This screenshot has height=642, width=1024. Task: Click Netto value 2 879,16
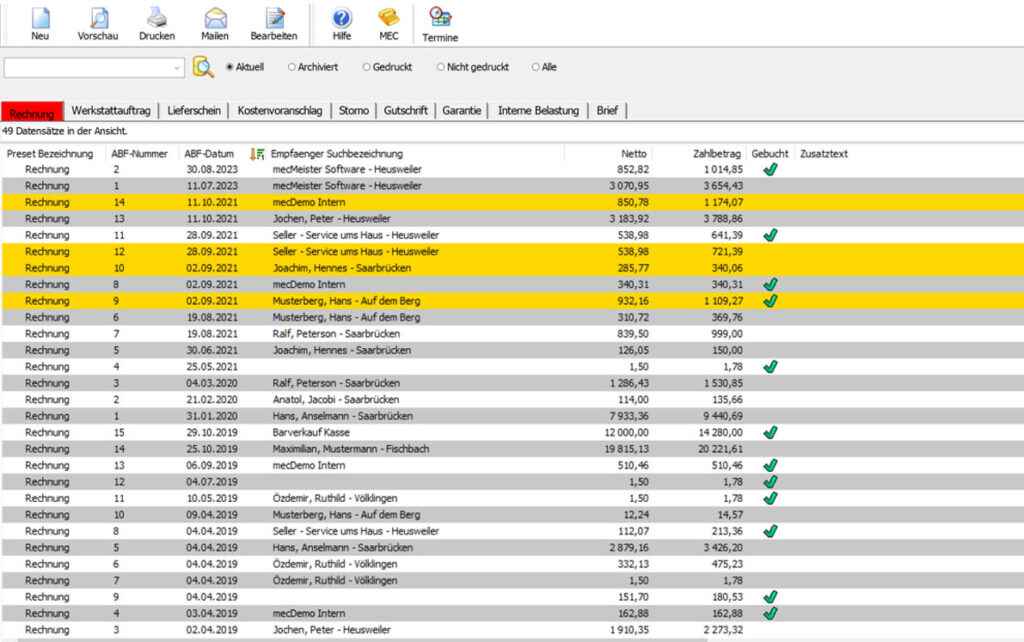629,548
